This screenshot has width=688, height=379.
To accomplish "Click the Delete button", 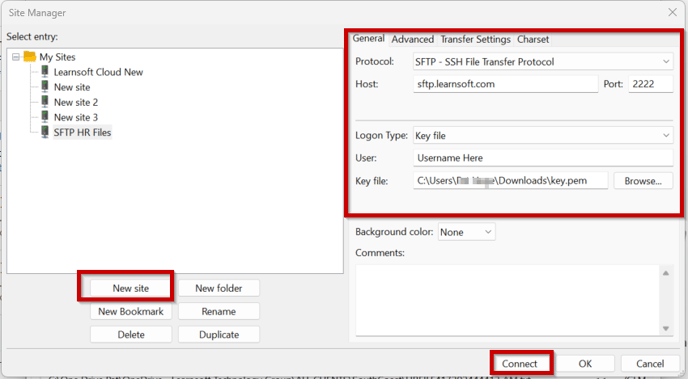I will point(131,335).
